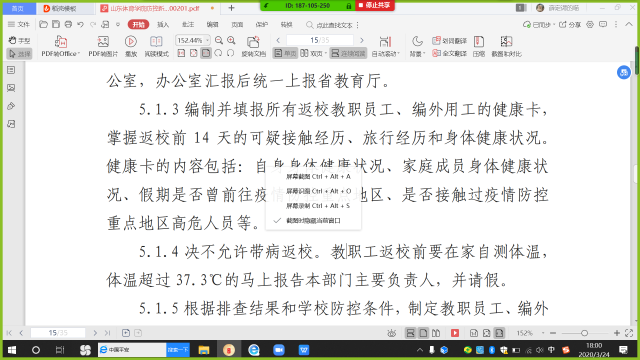Start slideshow playback with 播放 icon
640x360 pixels.
pyautogui.click(x=131, y=46)
